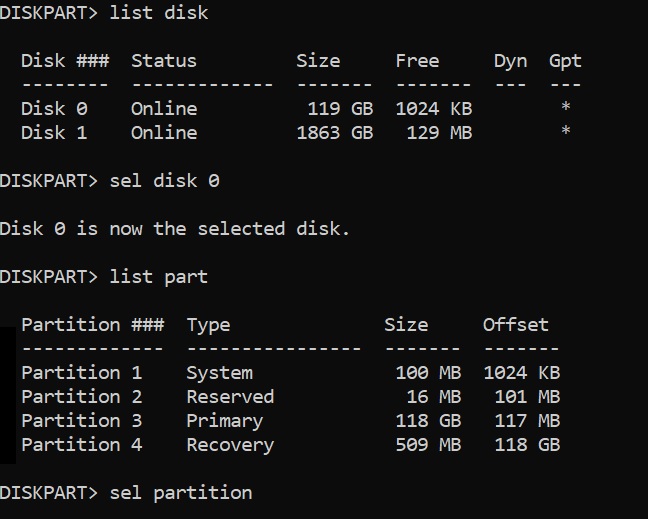Place cursor after 'sel partition' prompt text
The height and width of the screenshot is (519, 648).
256,493
